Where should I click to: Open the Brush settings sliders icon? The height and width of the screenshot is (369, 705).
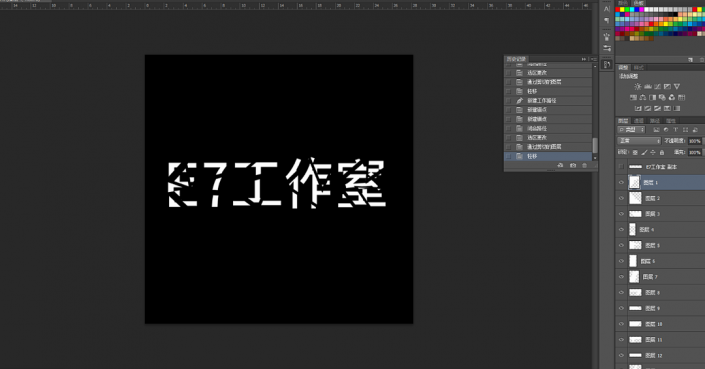coord(607,48)
